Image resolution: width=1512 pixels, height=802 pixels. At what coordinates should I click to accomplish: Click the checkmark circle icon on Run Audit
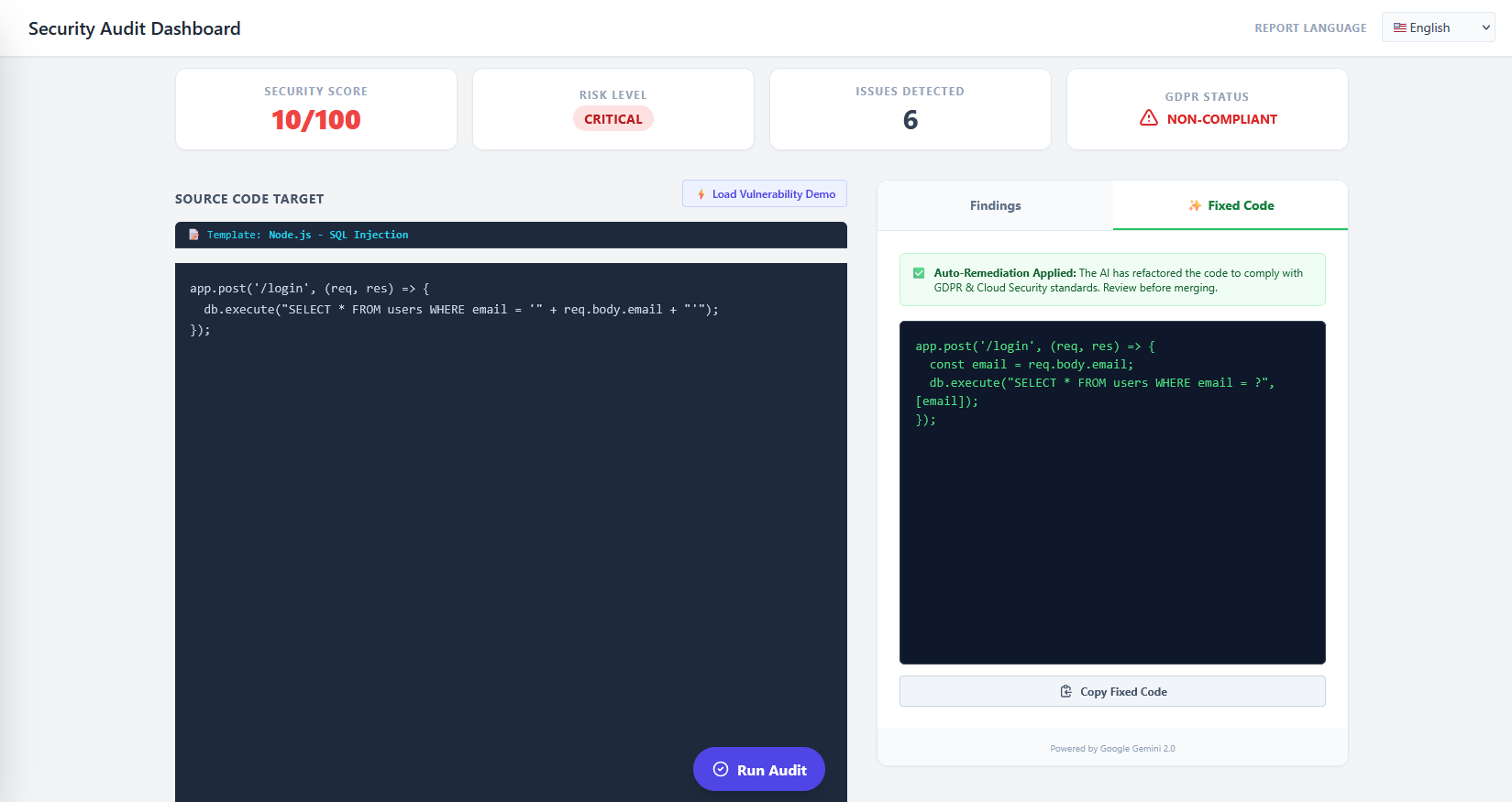coord(721,770)
